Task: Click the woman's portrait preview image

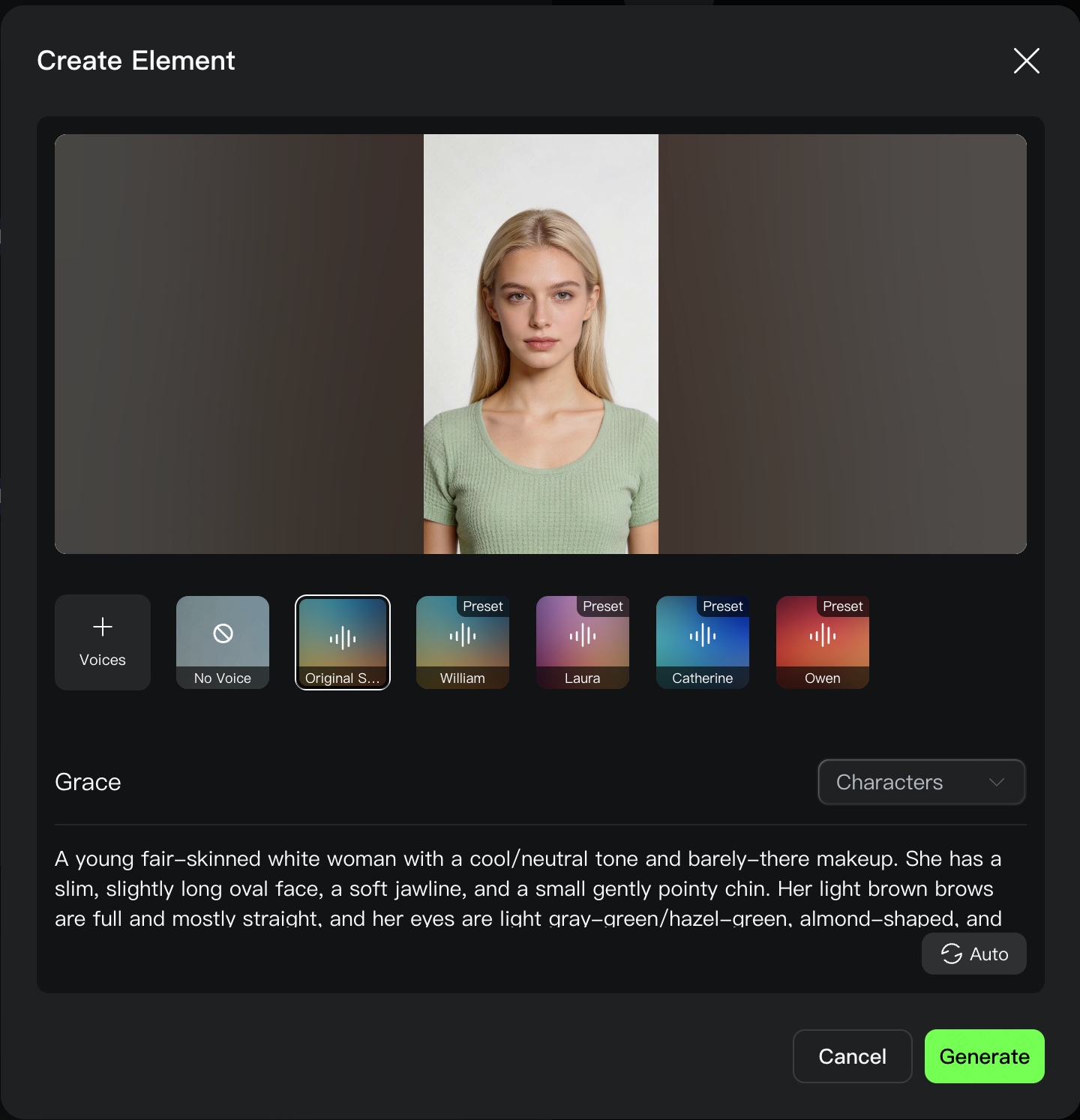Action: click(x=541, y=344)
